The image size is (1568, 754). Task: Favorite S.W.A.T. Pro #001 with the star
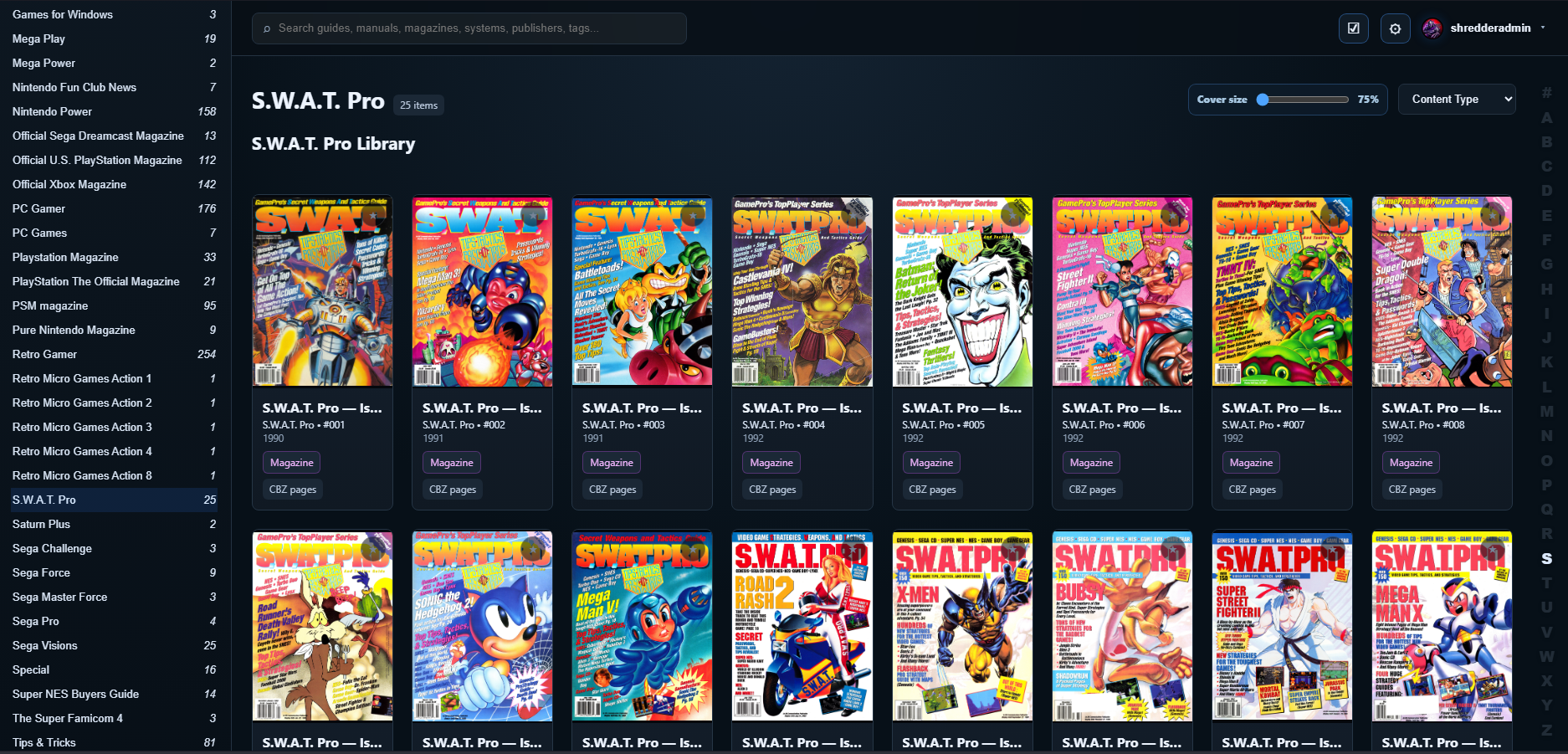pyautogui.click(x=372, y=216)
